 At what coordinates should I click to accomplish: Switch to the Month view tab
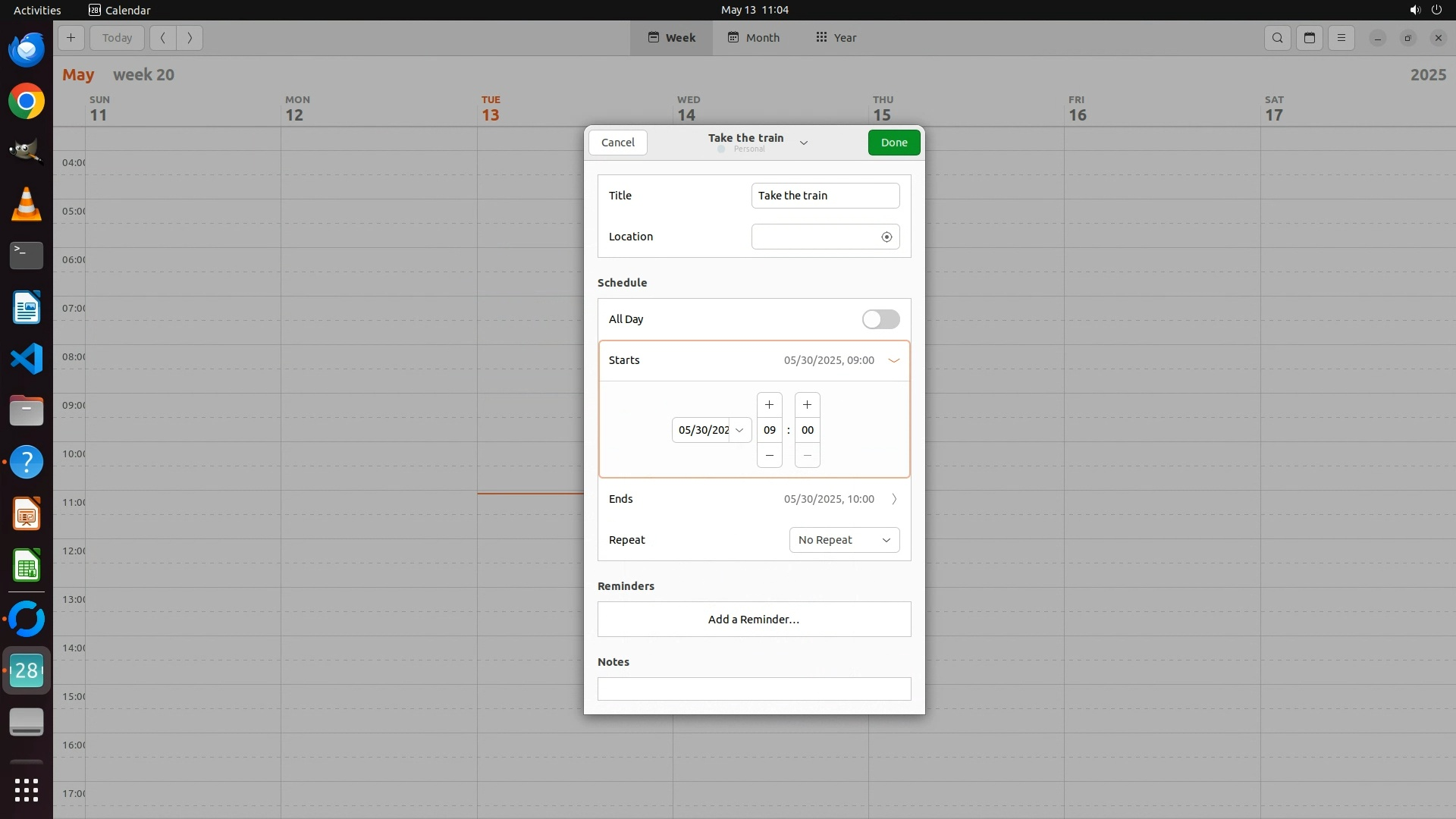(753, 38)
